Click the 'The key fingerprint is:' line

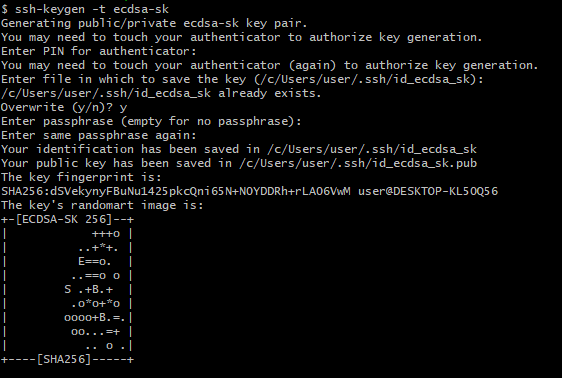click(x=81, y=177)
